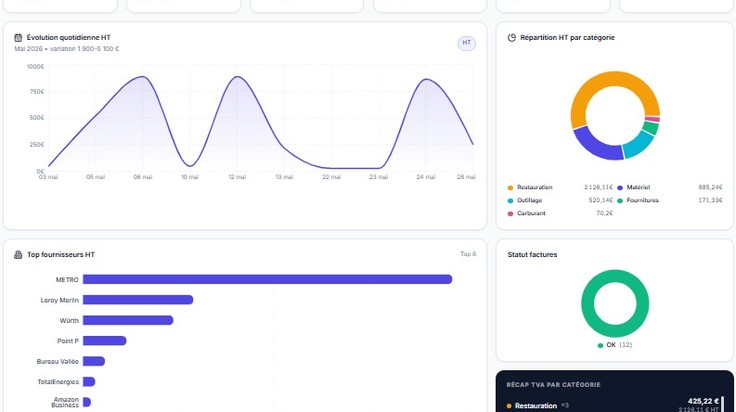Viewport: 736px width, 412px height.
Task: Click the cyan Outillage legend dot
Action: [x=510, y=201]
